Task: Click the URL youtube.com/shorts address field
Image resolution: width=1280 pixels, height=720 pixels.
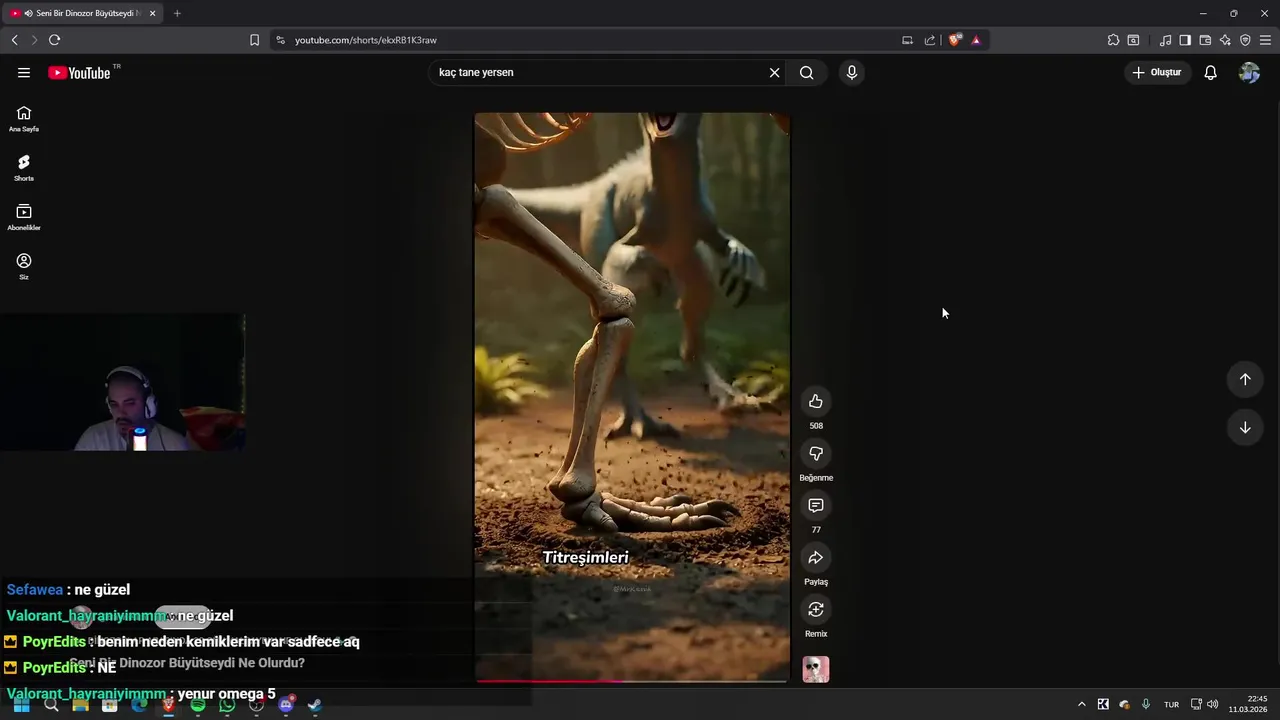Action: tap(590, 40)
